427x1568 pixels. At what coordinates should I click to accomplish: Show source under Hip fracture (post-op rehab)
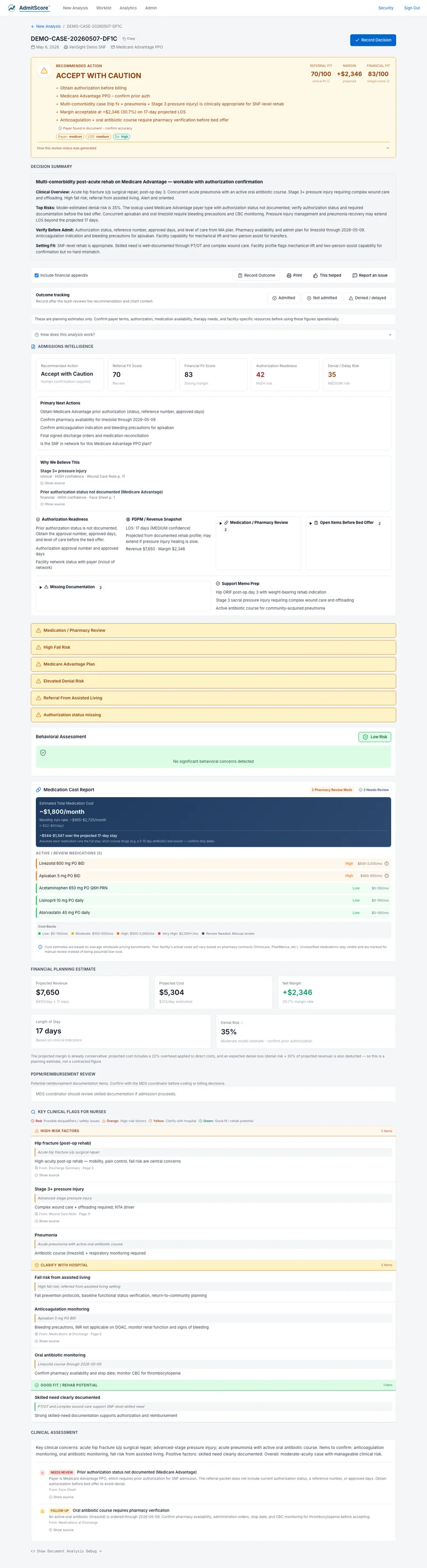pos(47,1175)
